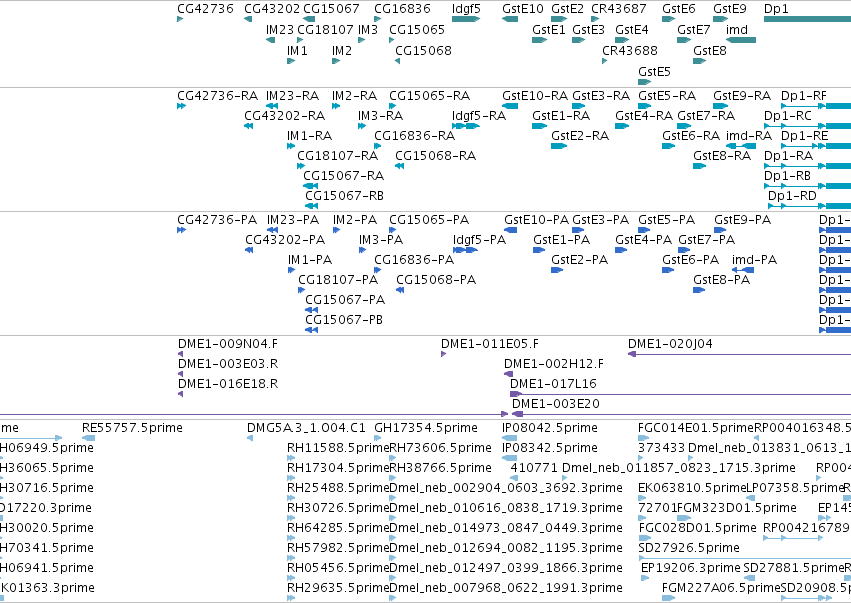Select the DME1-003E03.R clone label
This screenshot has height=603, width=851.
(x=228, y=364)
